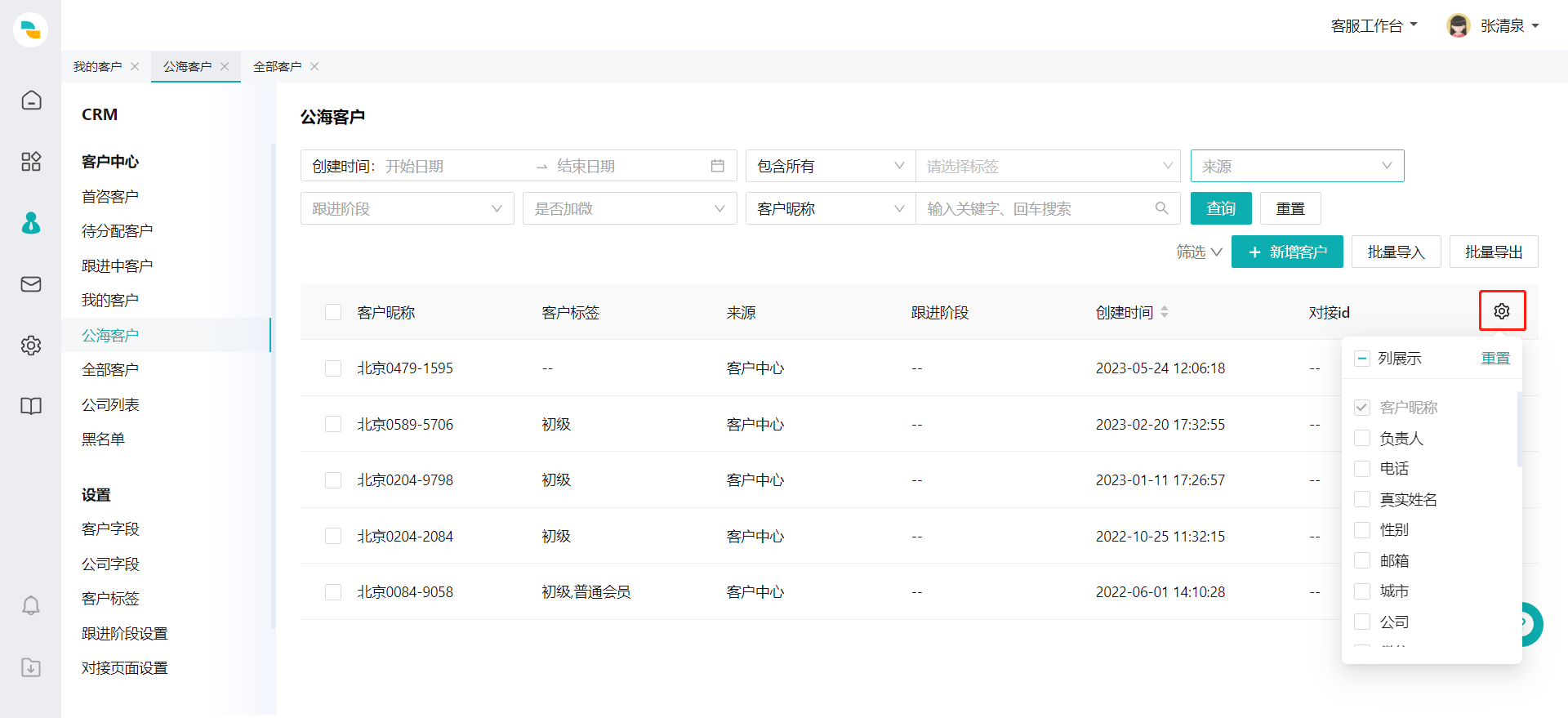Image resolution: width=1568 pixels, height=718 pixels.
Task: Toggle the 列展示 all-columns checkbox
Action: (1362, 359)
